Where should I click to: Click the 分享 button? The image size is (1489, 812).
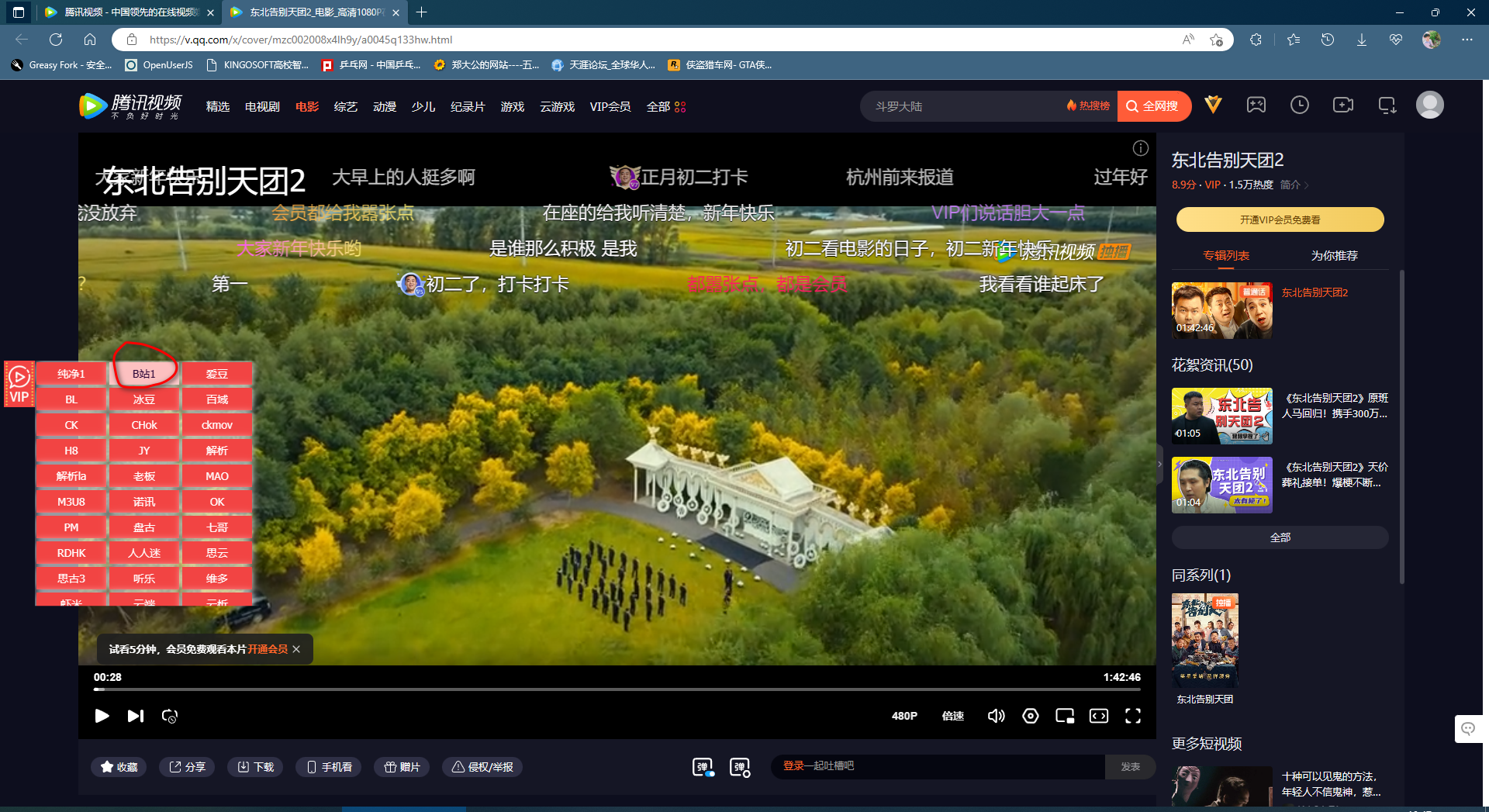point(188,767)
